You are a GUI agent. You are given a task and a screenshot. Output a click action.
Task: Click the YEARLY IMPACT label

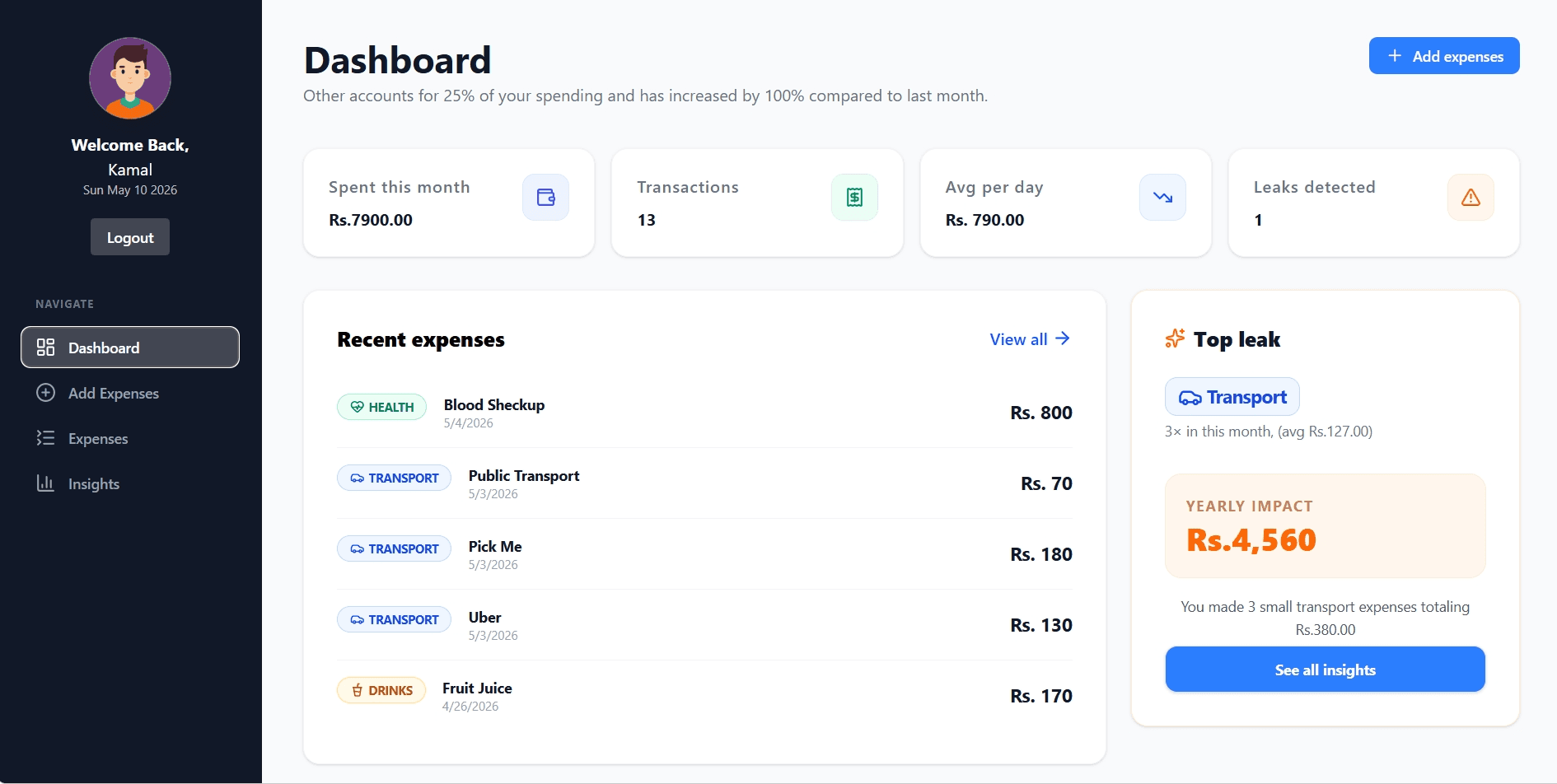[1250, 506]
